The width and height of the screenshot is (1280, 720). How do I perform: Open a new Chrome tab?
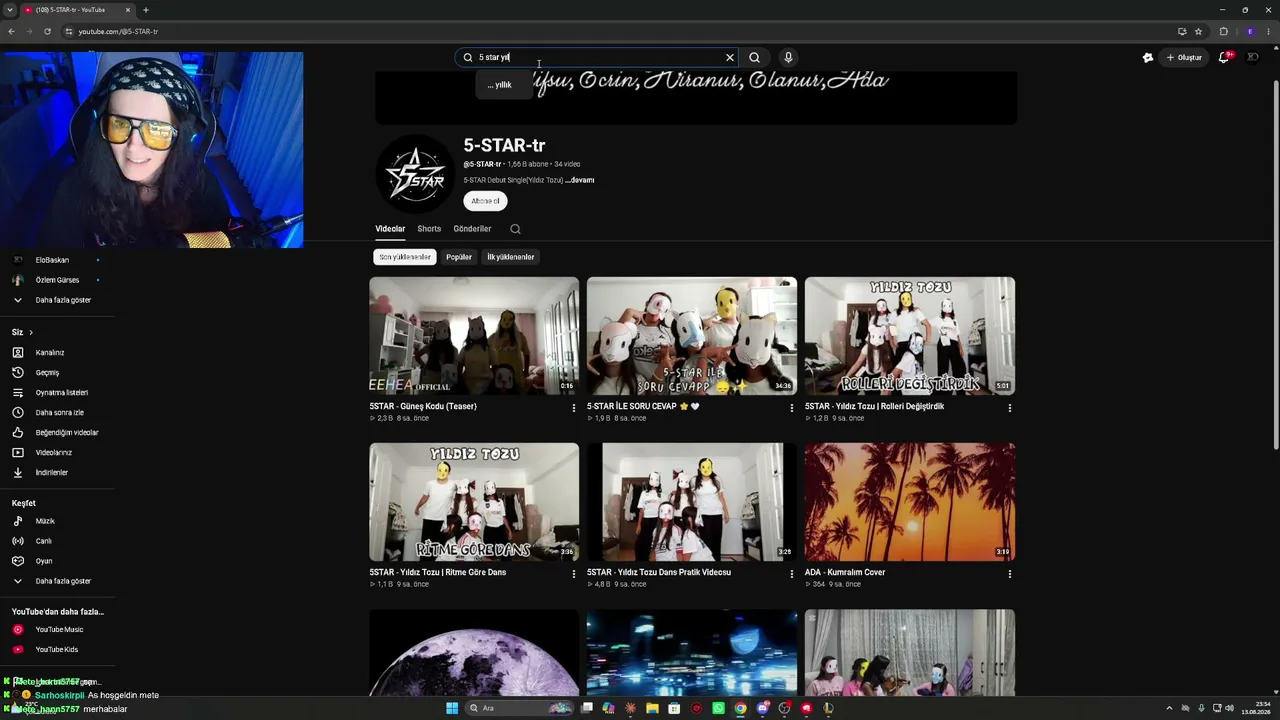click(x=146, y=10)
